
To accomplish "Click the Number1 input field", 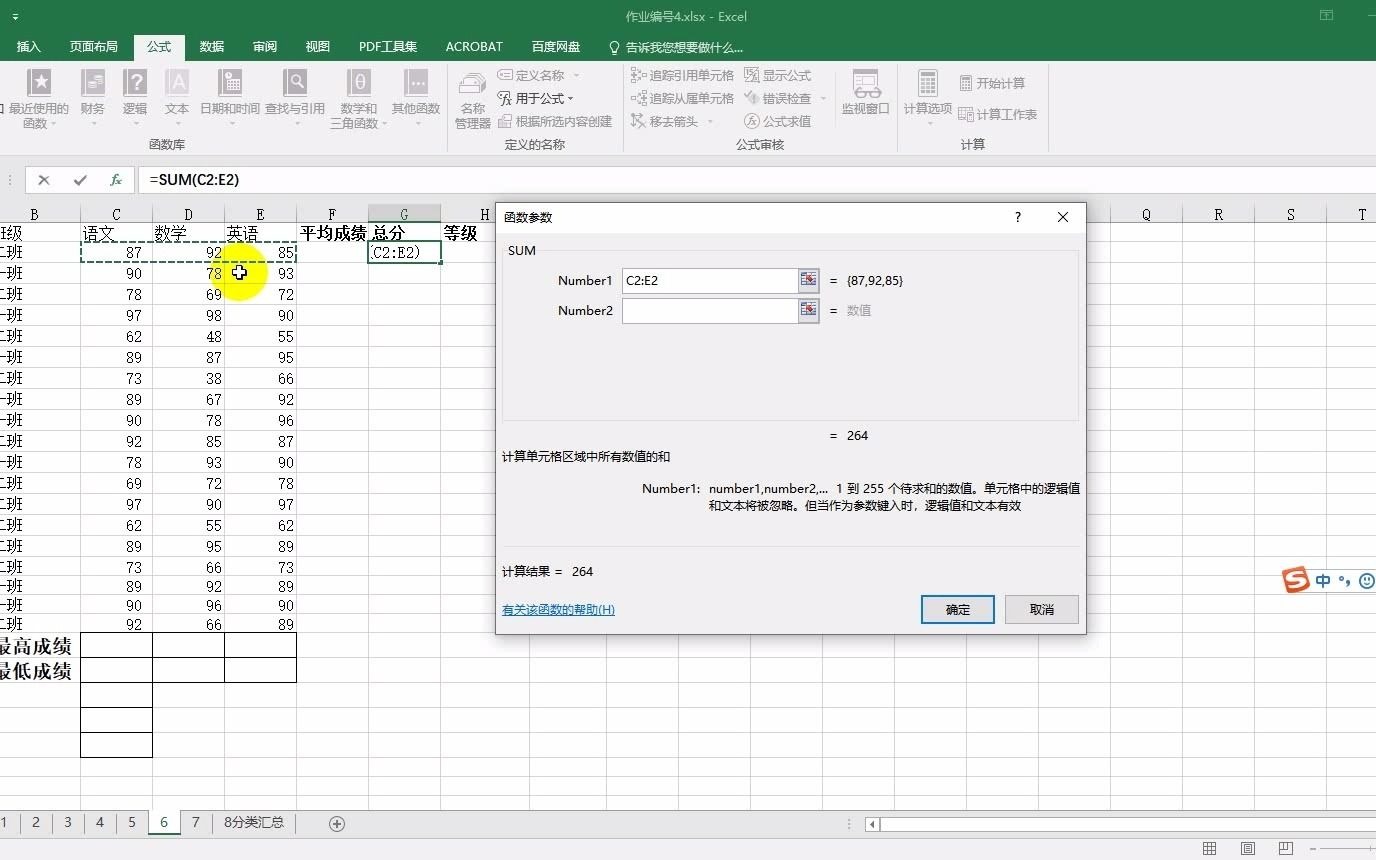I will coord(709,281).
